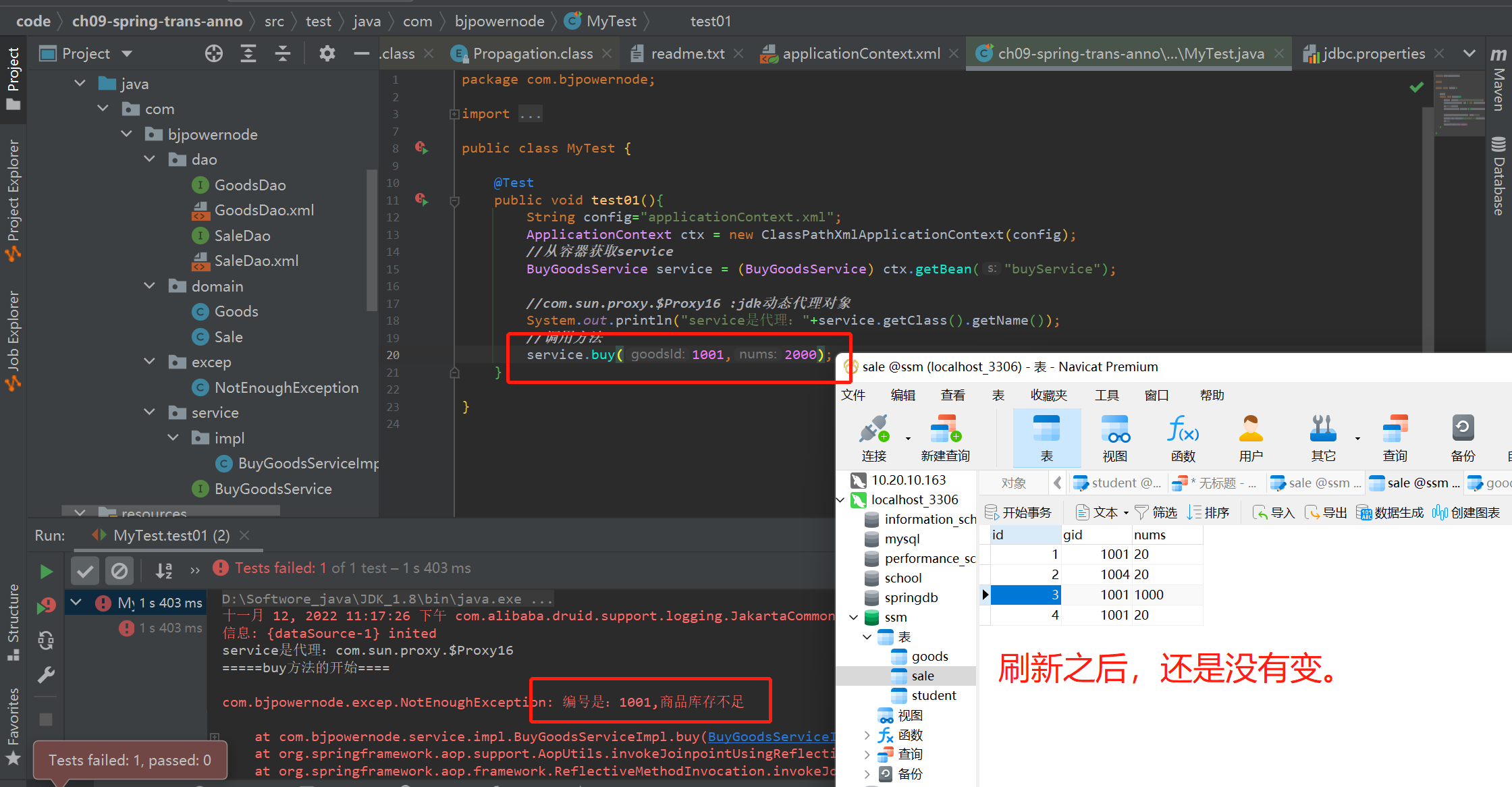Select the goods table in tree
The width and height of the screenshot is (1512, 787).
[x=929, y=656]
